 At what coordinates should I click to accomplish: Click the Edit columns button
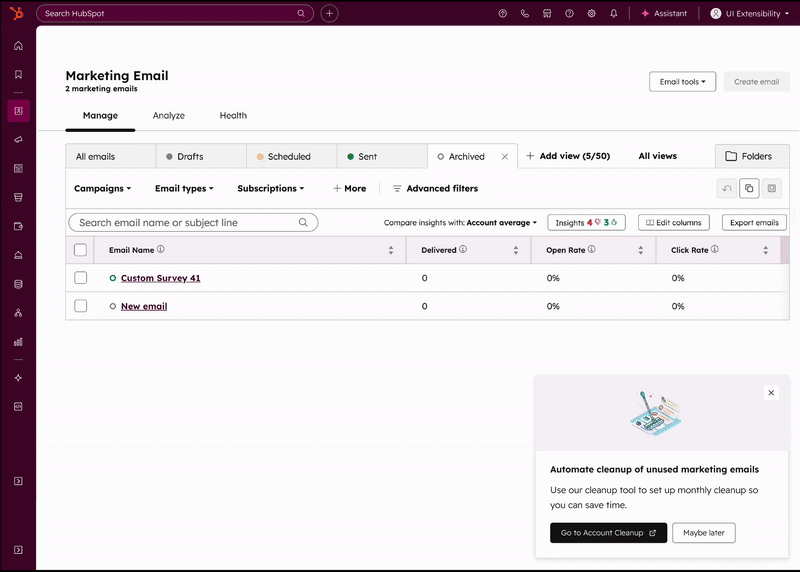click(673, 222)
